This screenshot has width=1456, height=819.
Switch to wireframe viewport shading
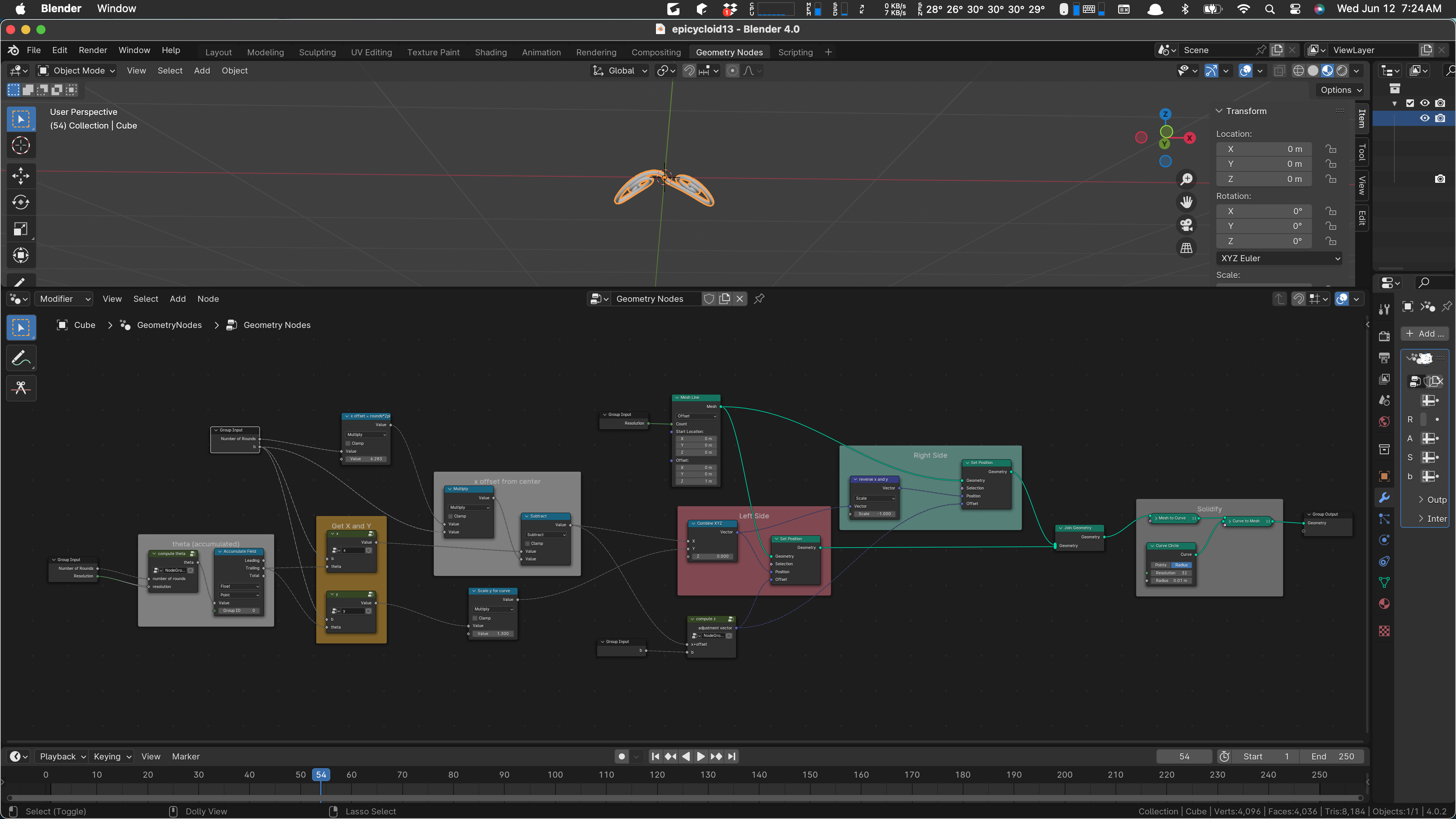click(x=1299, y=71)
